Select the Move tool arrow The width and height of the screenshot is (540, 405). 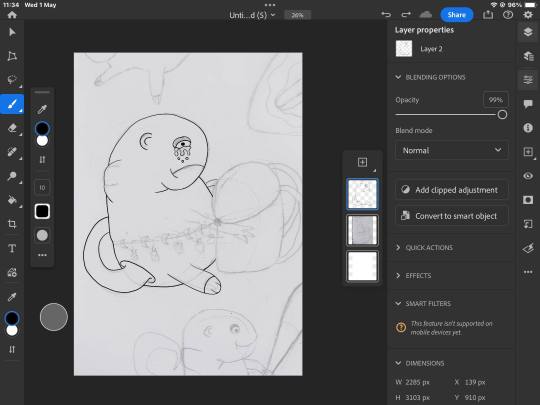[x=12, y=32]
